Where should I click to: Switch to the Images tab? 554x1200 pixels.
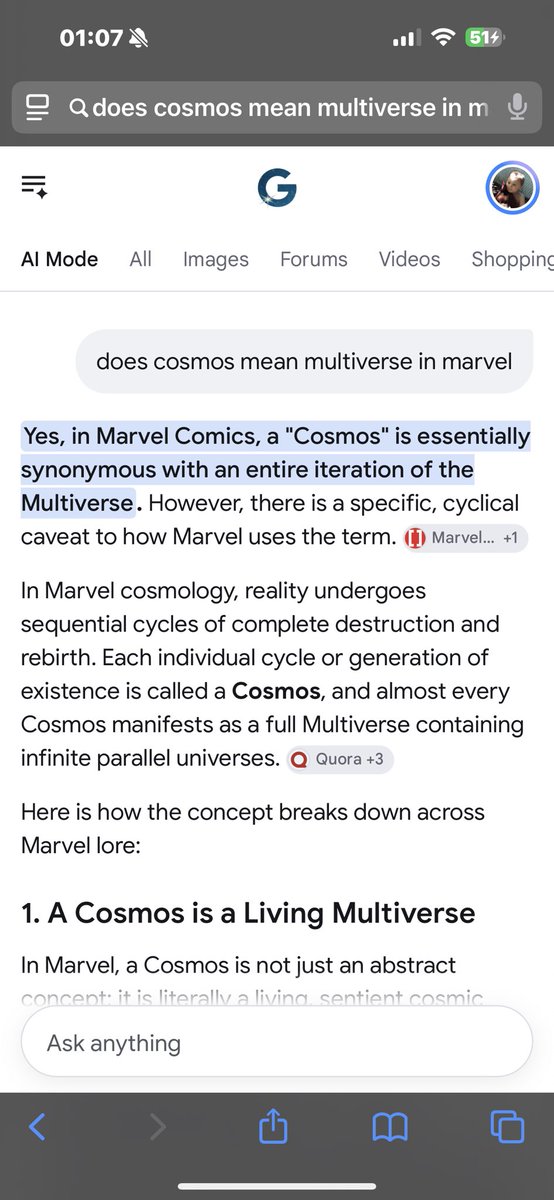point(215,259)
